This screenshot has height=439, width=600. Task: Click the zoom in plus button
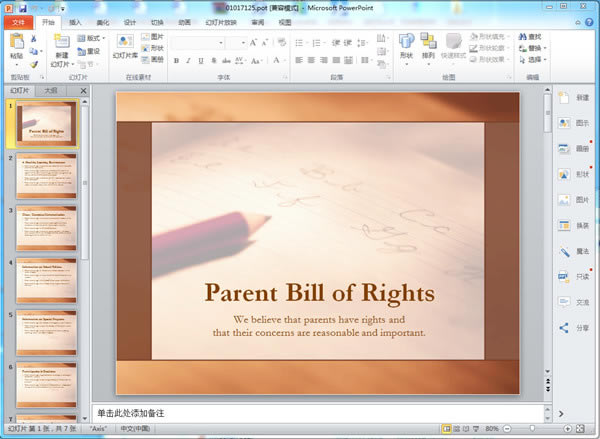567,429
